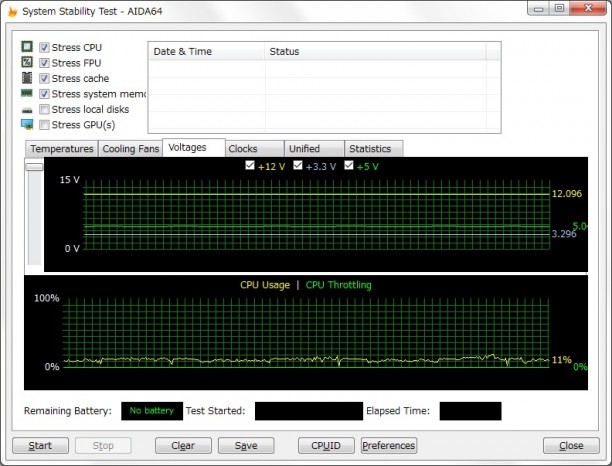This screenshot has height=466, width=612.
Task: Start the stability test
Action: click(40, 445)
